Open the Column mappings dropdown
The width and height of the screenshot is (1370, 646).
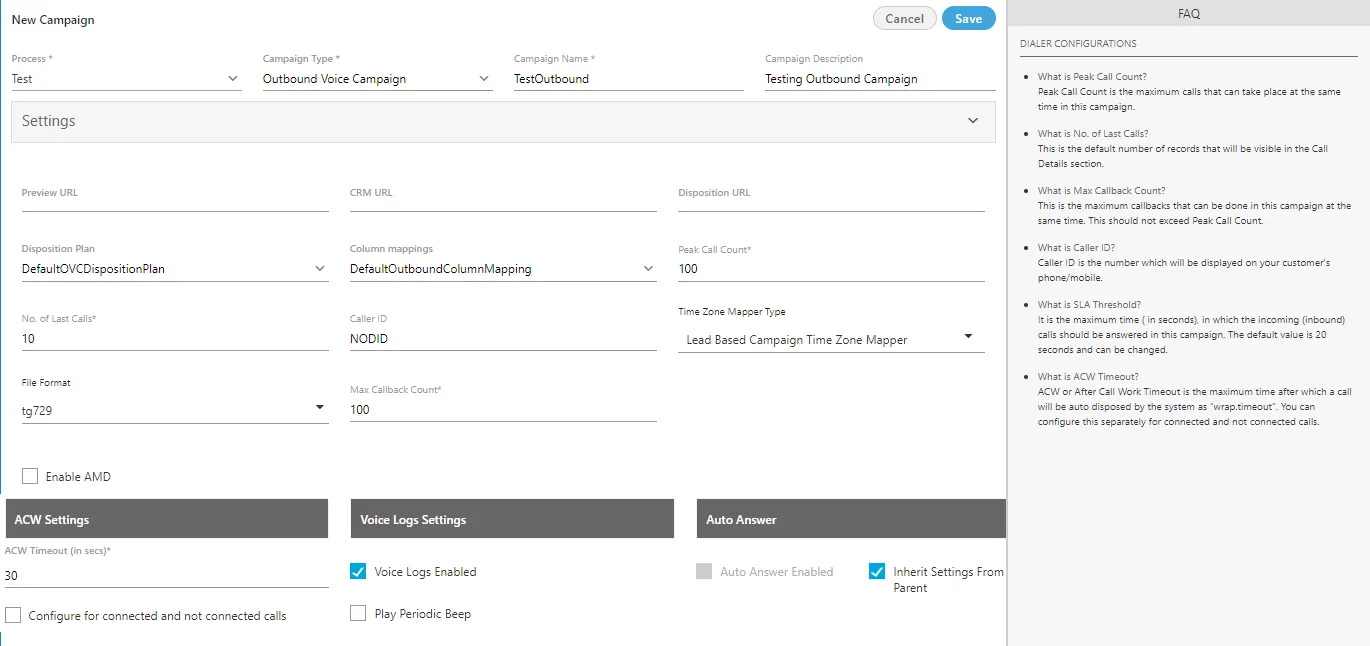[x=503, y=269]
